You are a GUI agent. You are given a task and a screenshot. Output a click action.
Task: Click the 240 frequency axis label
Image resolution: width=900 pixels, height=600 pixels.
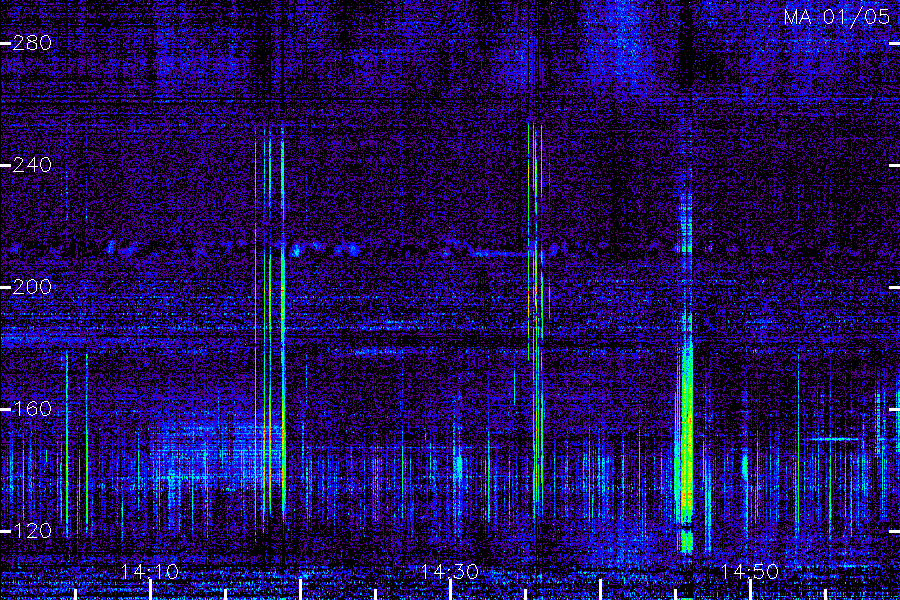(32, 165)
